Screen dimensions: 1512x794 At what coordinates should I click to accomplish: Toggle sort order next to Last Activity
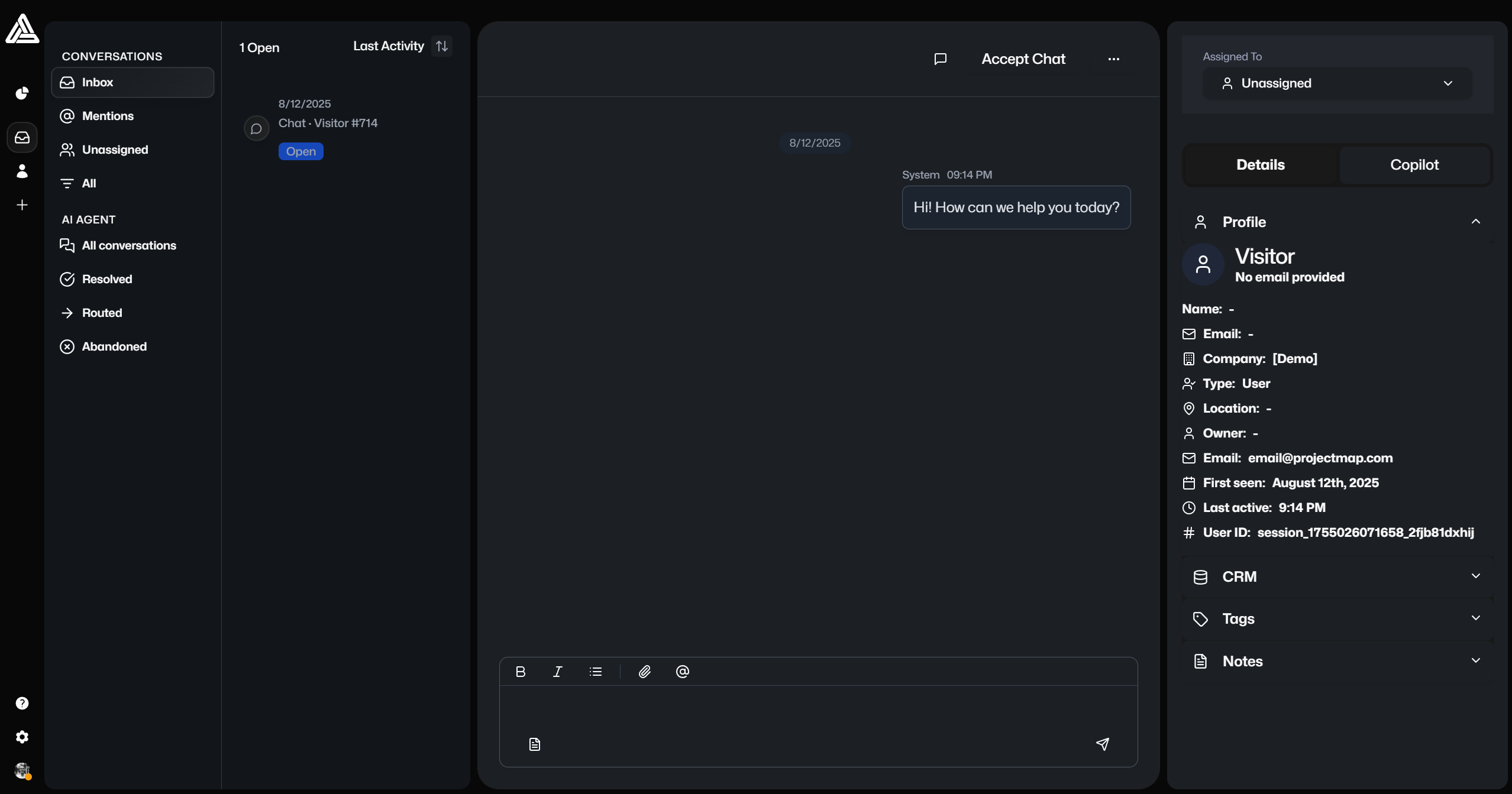[x=442, y=46]
